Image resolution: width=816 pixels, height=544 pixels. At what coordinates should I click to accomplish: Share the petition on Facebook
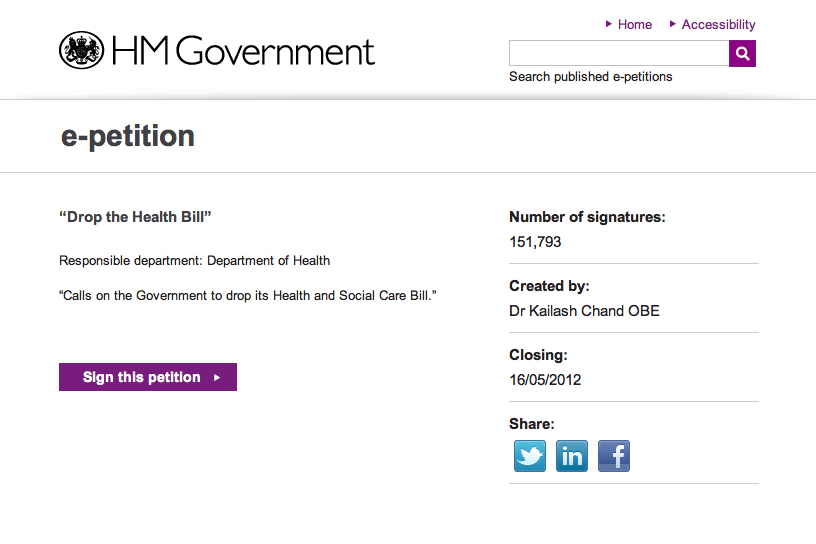point(614,456)
